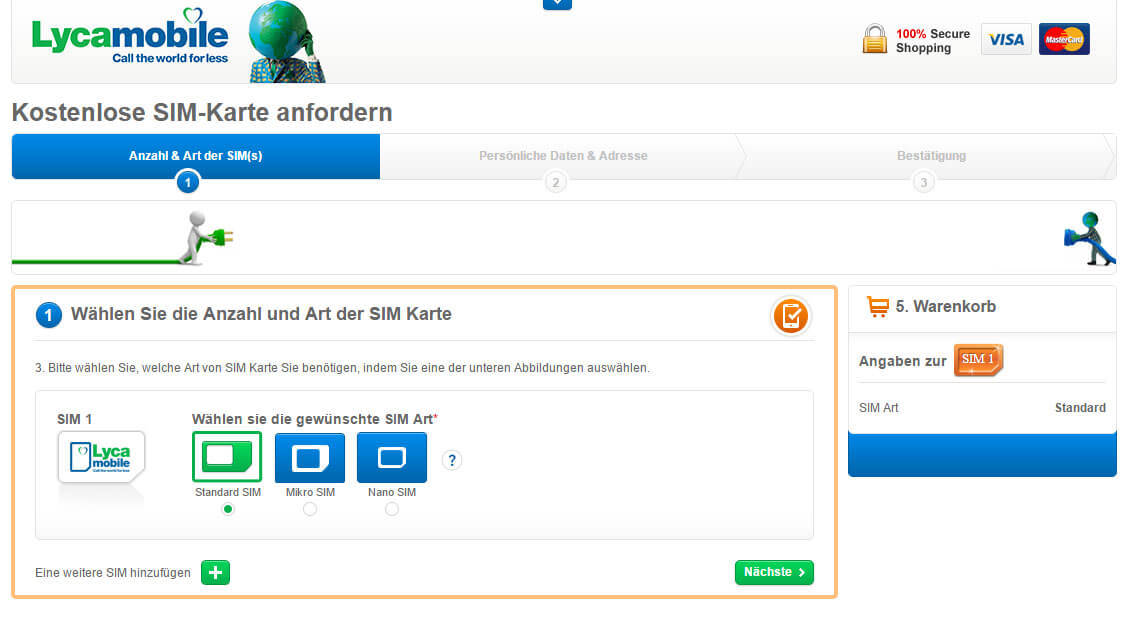Click the green plus to add another SIM
The image size is (1132, 618).
pyautogui.click(x=215, y=572)
